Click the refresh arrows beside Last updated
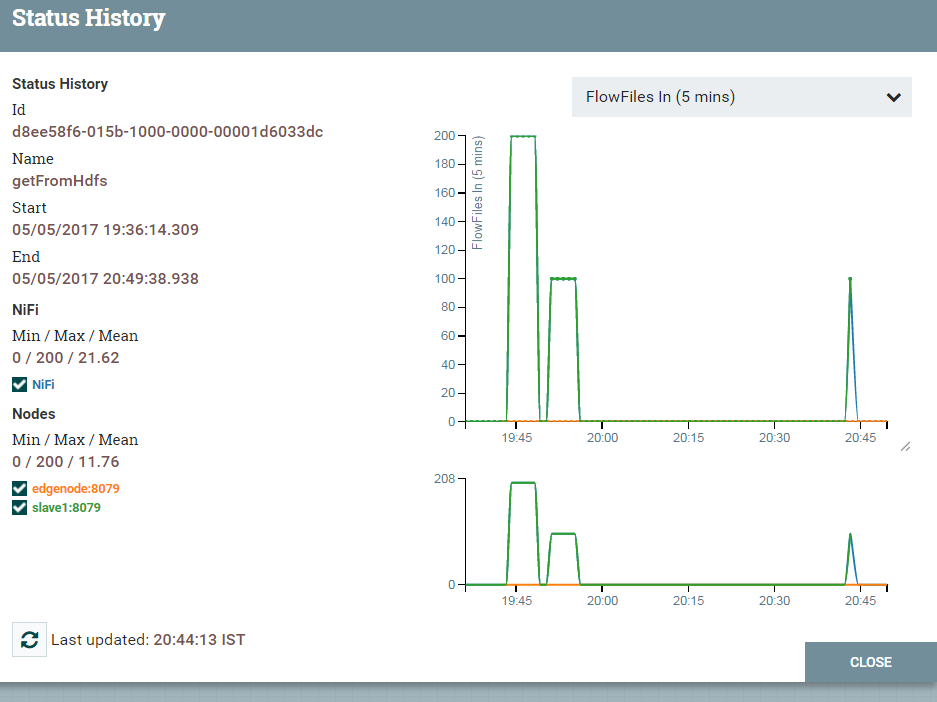Screen dimensions: 937x702 coord(27,640)
